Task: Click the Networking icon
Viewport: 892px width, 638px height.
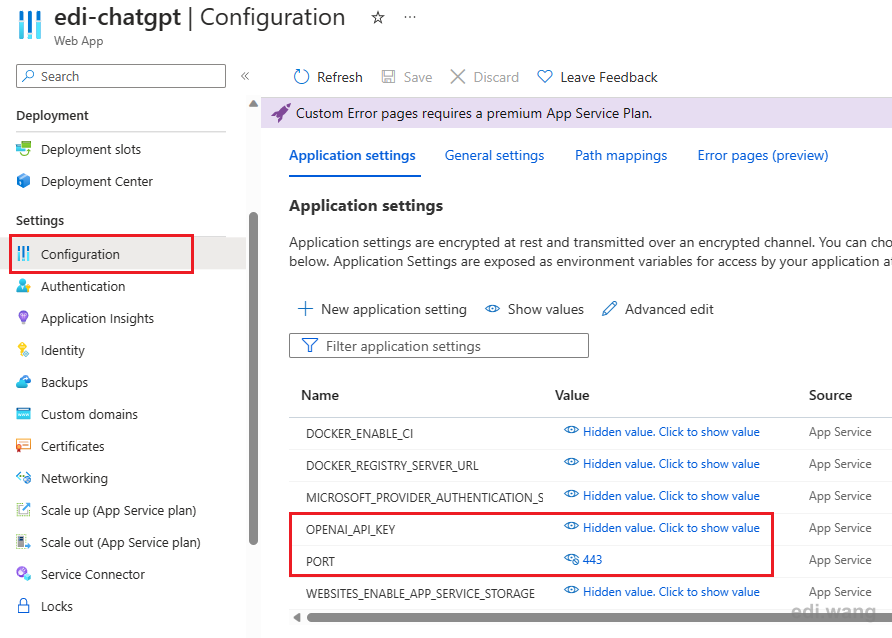Action: coord(23,478)
